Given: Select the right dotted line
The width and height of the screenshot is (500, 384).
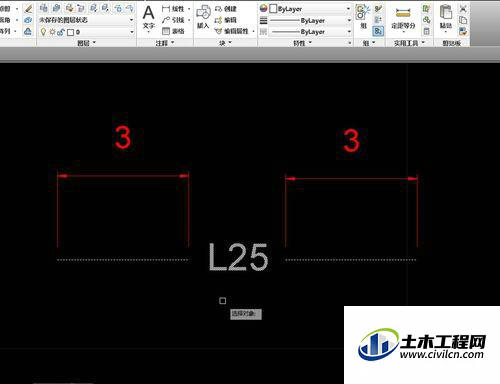Looking at the screenshot, I should pyautogui.click(x=351, y=260).
